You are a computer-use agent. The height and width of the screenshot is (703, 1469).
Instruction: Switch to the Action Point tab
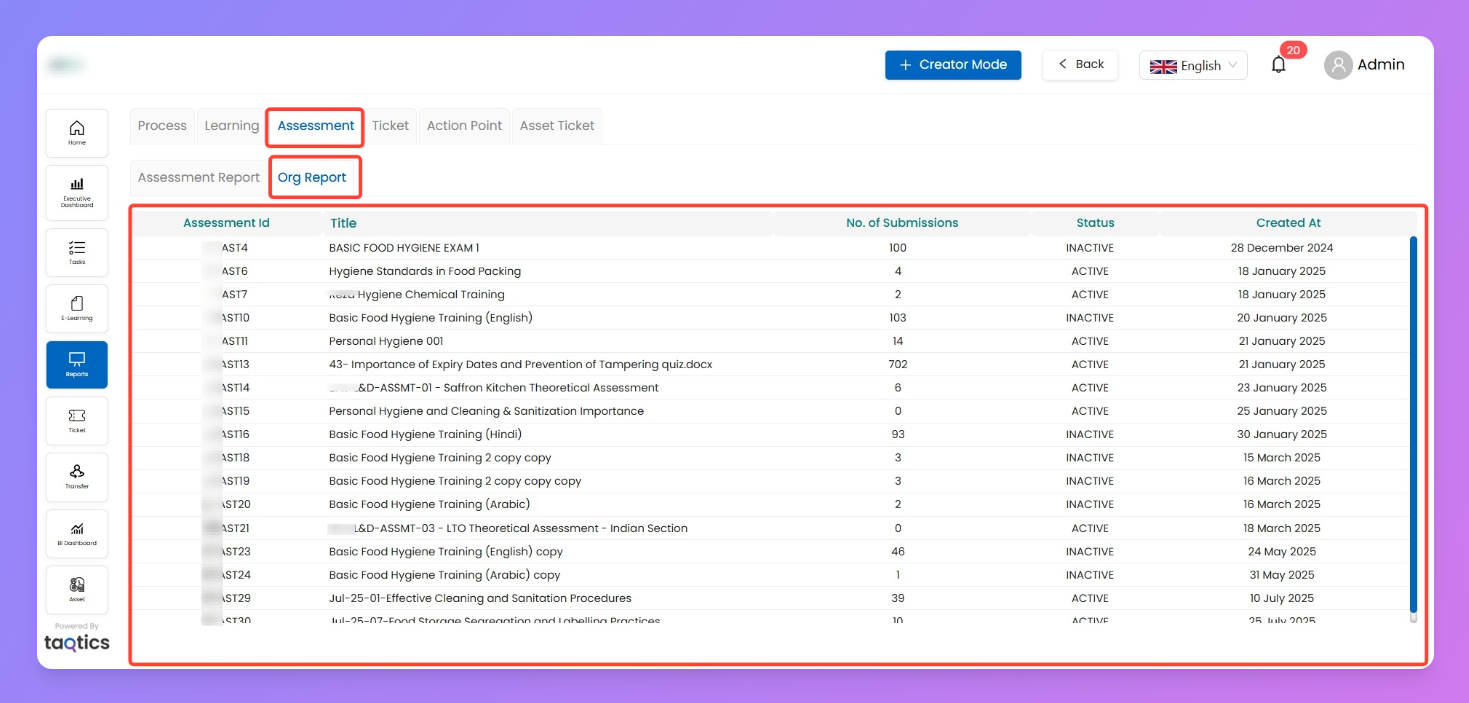pyautogui.click(x=464, y=126)
